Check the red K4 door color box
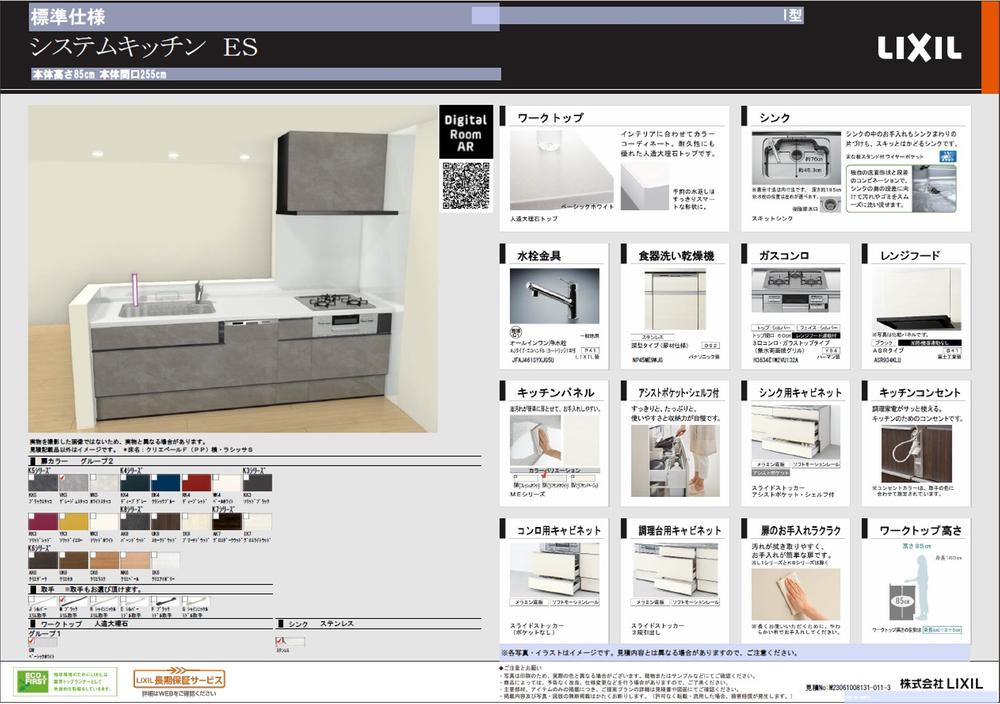The height and width of the screenshot is (704, 1000). pos(185,477)
